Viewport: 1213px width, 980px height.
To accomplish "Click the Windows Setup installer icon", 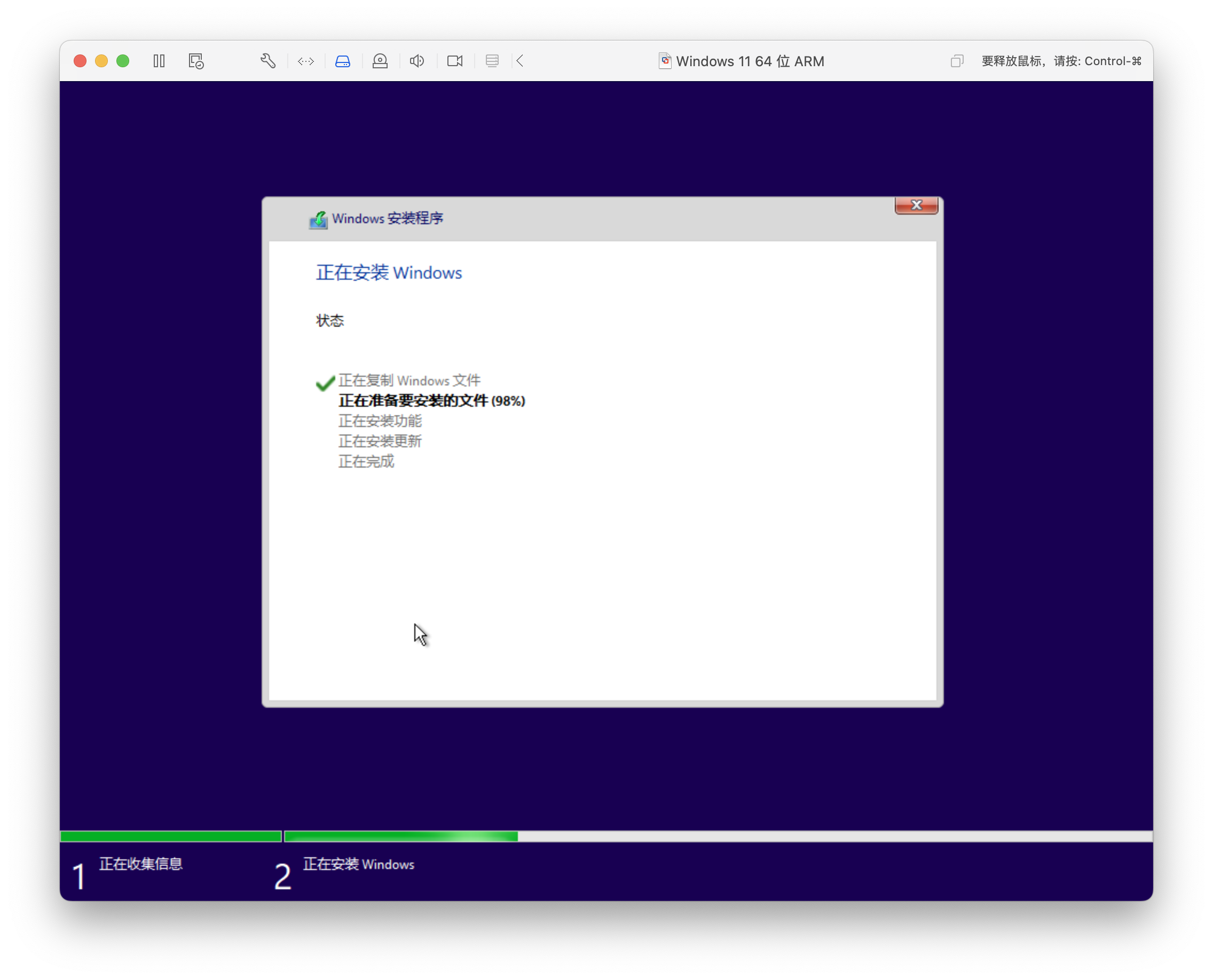I will click(x=318, y=219).
